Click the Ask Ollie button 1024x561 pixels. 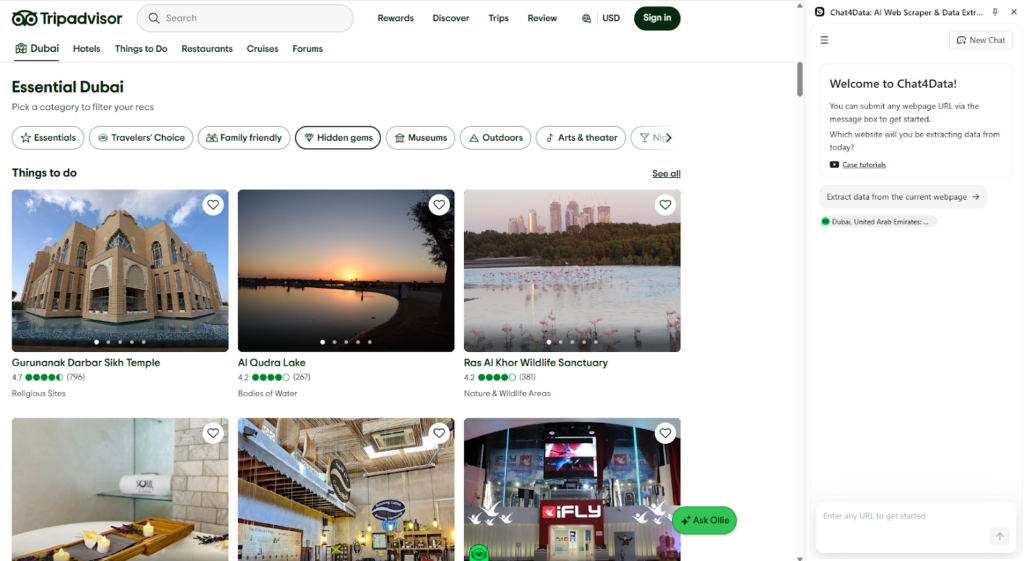click(x=705, y=521)
